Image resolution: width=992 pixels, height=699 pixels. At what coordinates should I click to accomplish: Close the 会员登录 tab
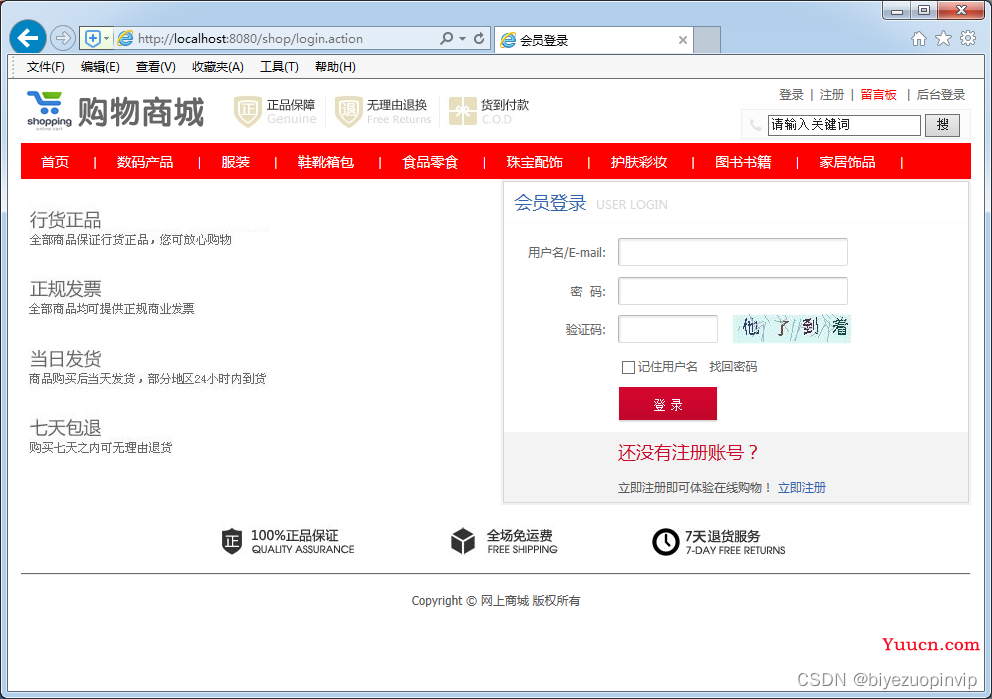pyautogui.click(x=683, y=40)
